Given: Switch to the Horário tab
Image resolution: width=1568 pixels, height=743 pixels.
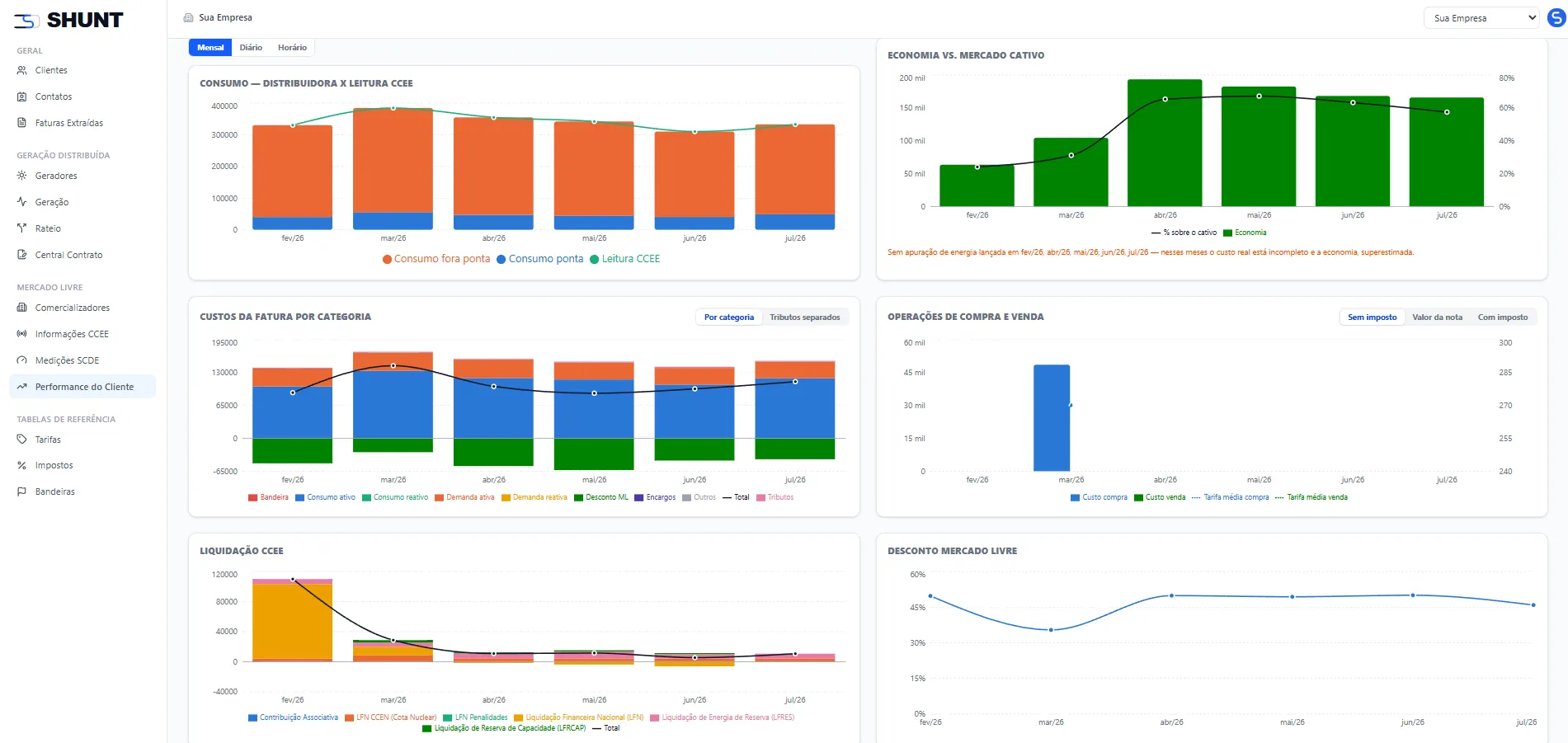Looking at the screenshot, I should 292,48.
